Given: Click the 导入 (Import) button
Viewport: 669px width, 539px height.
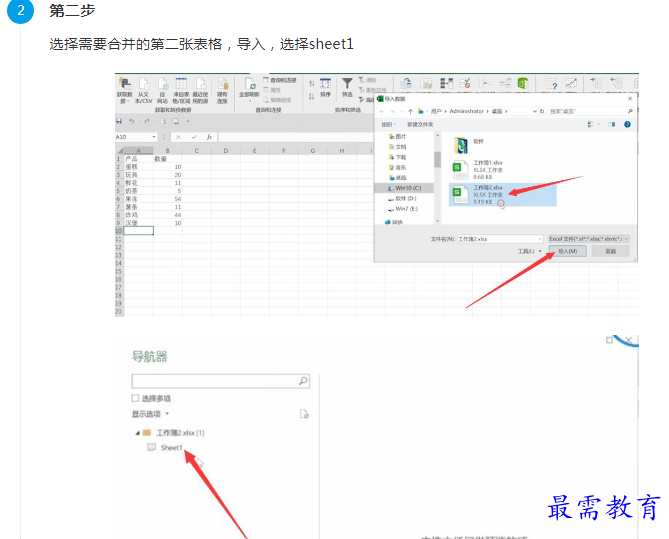Looking at the screenshot, I should [x=567, y=251].
